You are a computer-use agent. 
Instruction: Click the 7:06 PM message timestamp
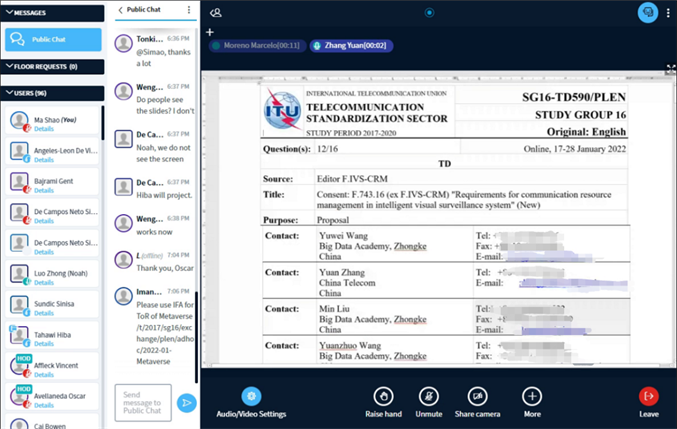(178, 291)
